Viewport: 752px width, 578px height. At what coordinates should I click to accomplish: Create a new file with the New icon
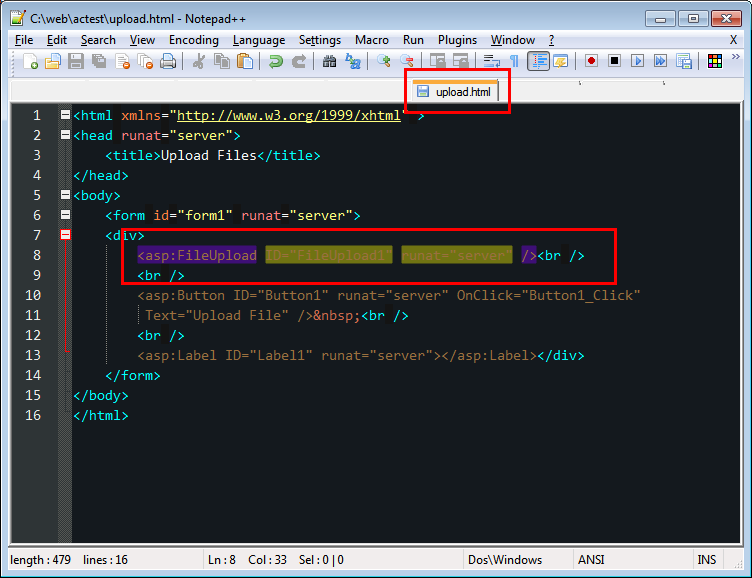(x=31, y=62)
